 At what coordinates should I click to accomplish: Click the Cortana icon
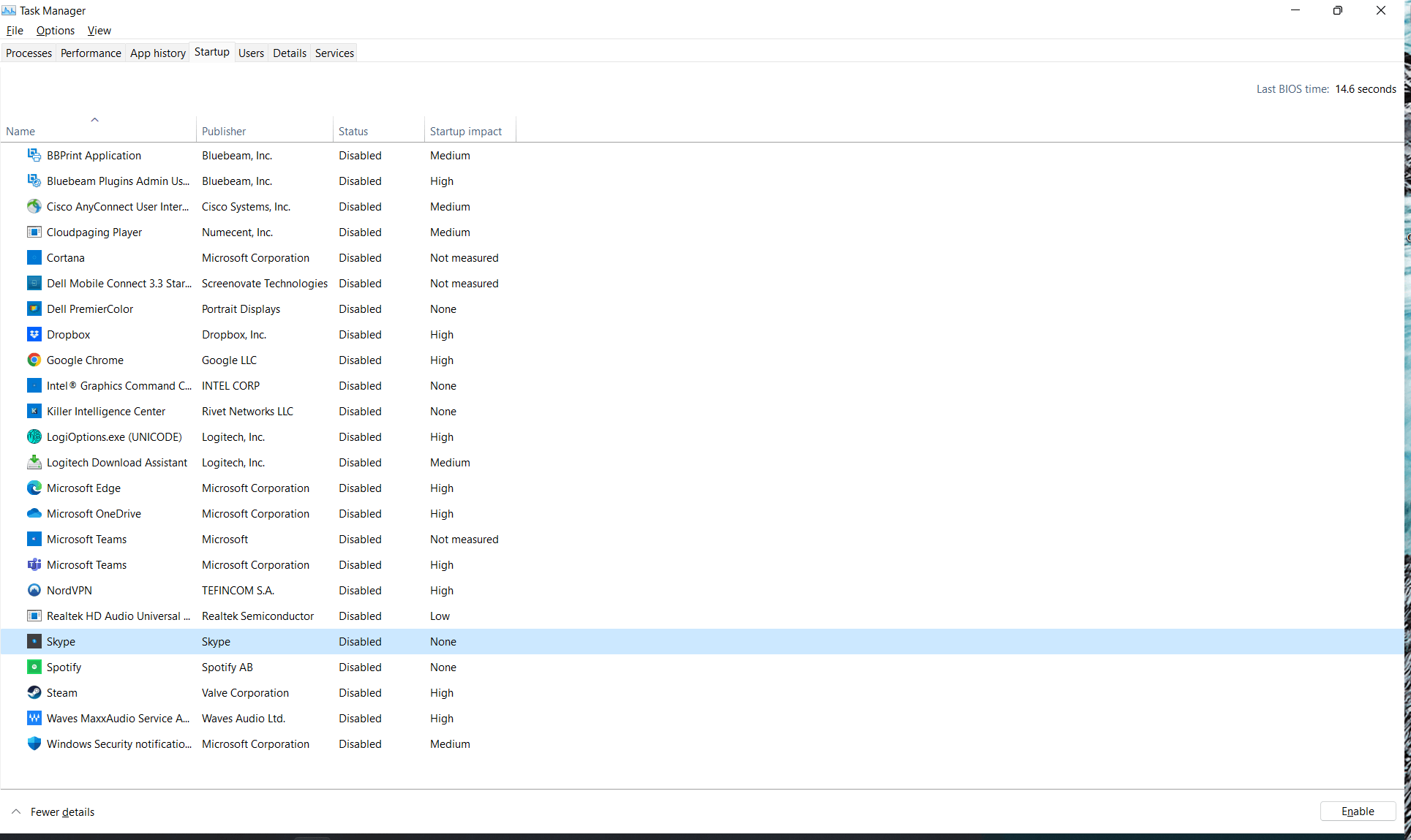(34, 257)
